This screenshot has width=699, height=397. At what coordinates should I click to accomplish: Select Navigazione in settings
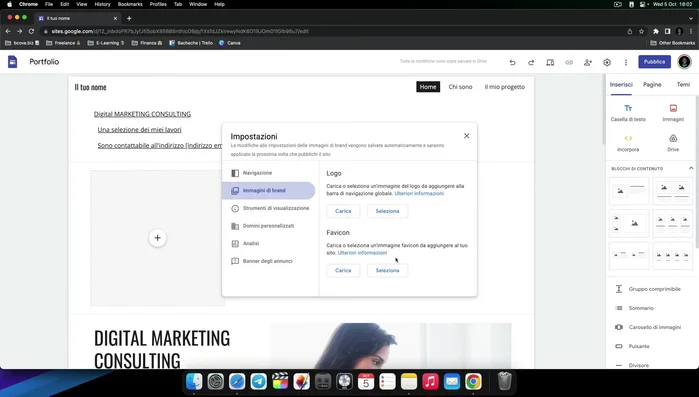[269, 173]
